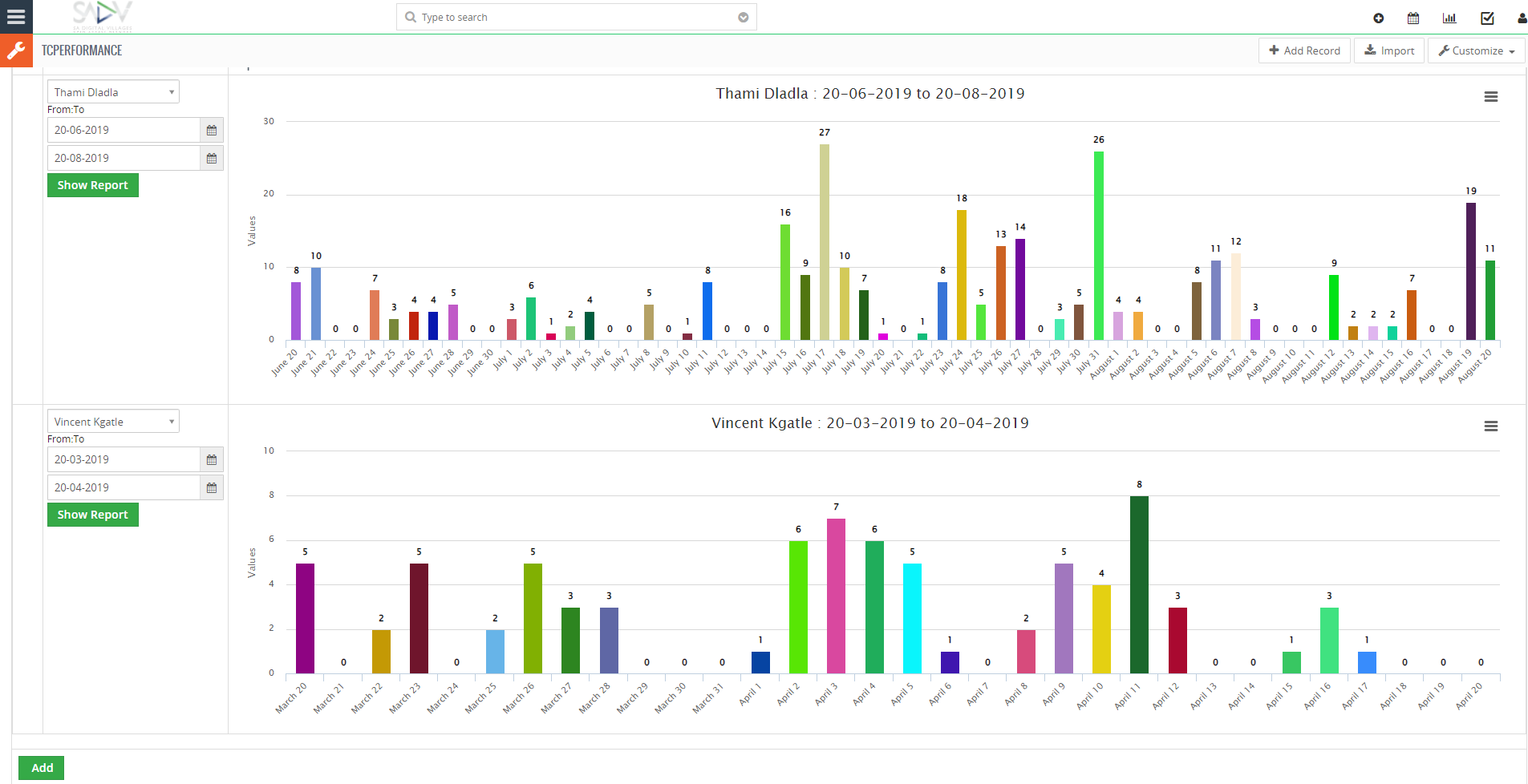
Task: Open the hamburger navigation menu
Action: pos(16,17)
